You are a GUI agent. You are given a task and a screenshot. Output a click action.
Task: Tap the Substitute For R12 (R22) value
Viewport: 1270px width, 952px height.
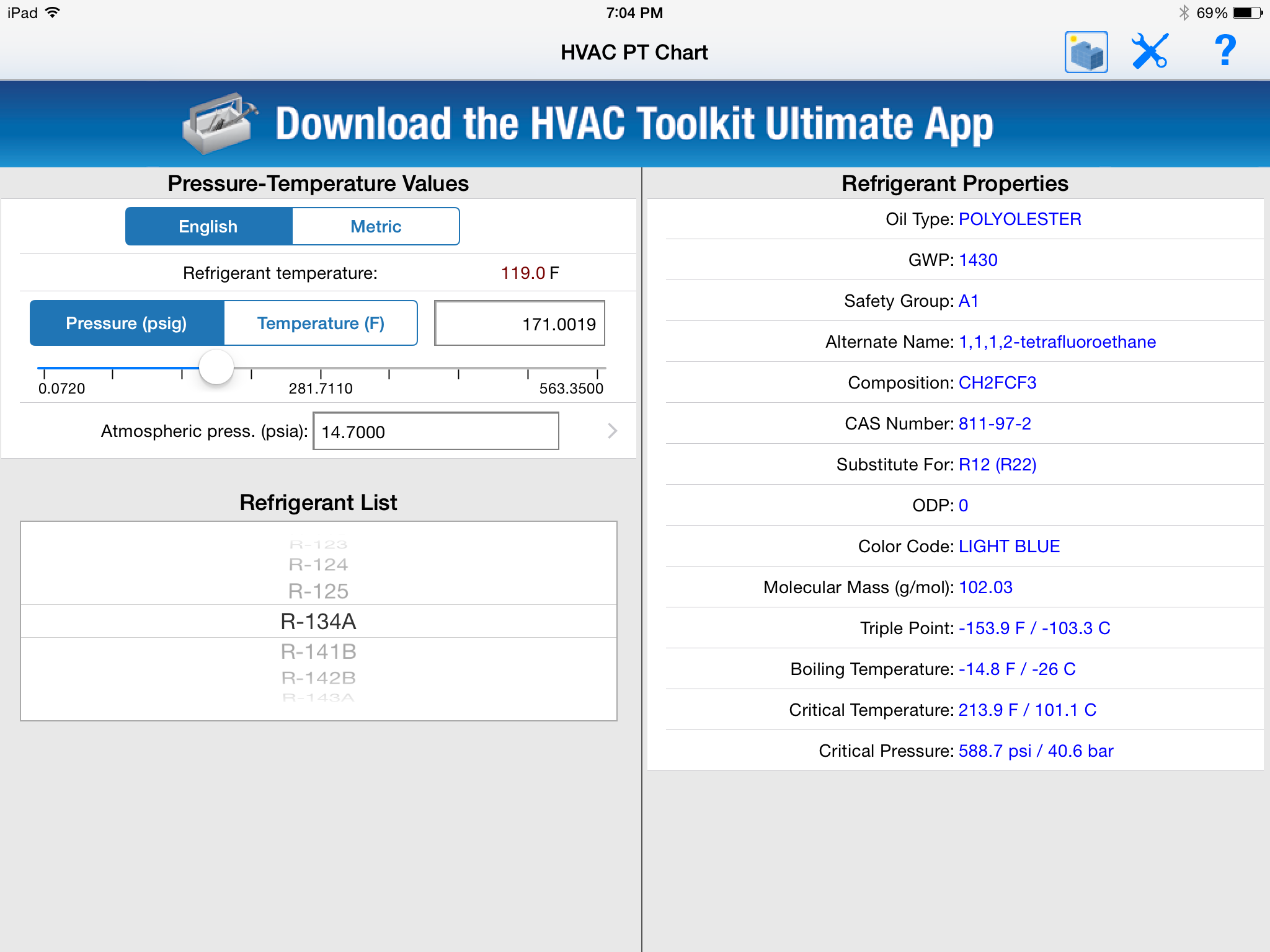[x=998, y=464]
